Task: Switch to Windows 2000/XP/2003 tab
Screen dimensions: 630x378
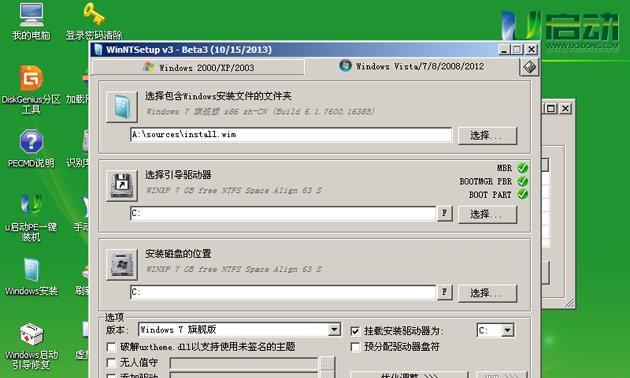Action: click(198, 67)
